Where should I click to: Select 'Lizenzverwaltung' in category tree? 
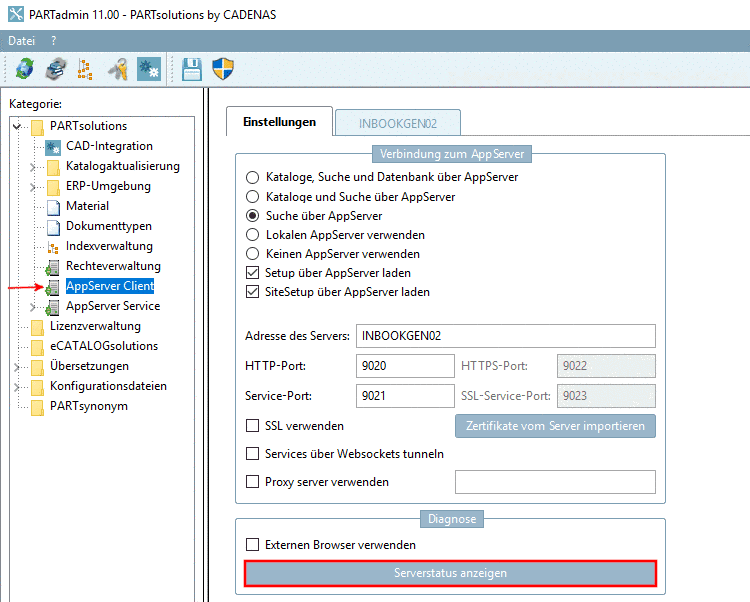click(x=95, y=326)
